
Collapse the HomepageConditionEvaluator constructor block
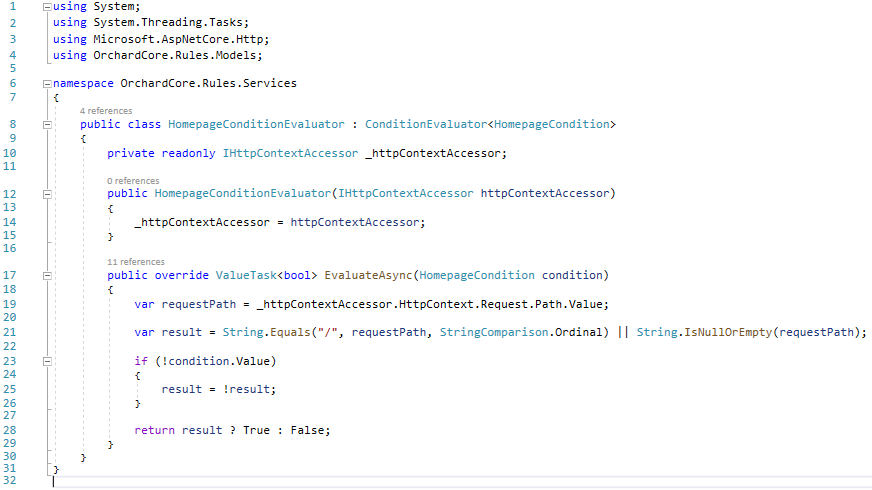47,195
